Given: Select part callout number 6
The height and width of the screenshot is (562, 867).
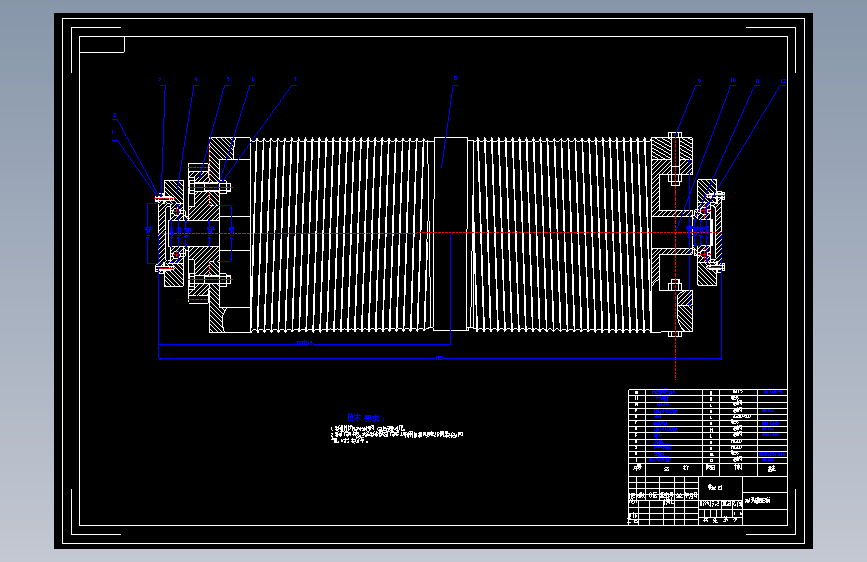Looking at the screenshot, I should (253, 80).
